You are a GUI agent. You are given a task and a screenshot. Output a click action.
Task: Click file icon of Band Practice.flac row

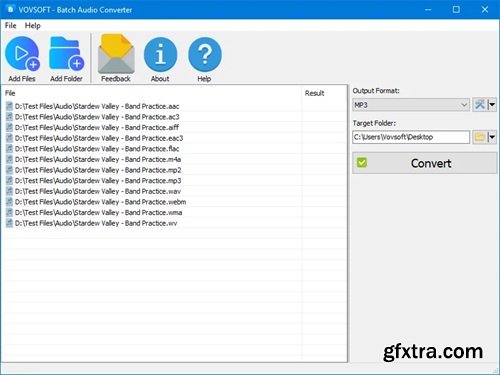click(9, 149)
